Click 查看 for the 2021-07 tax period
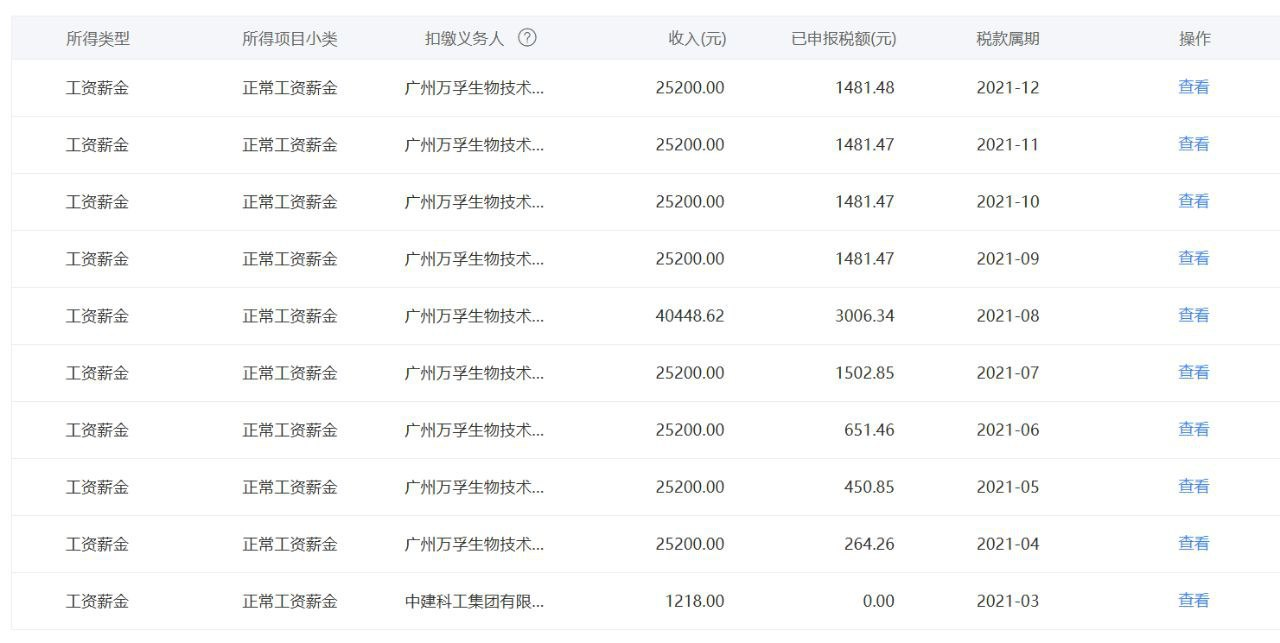The width and height of the screenshot is (1280, 643). [x=1194, y=372]
